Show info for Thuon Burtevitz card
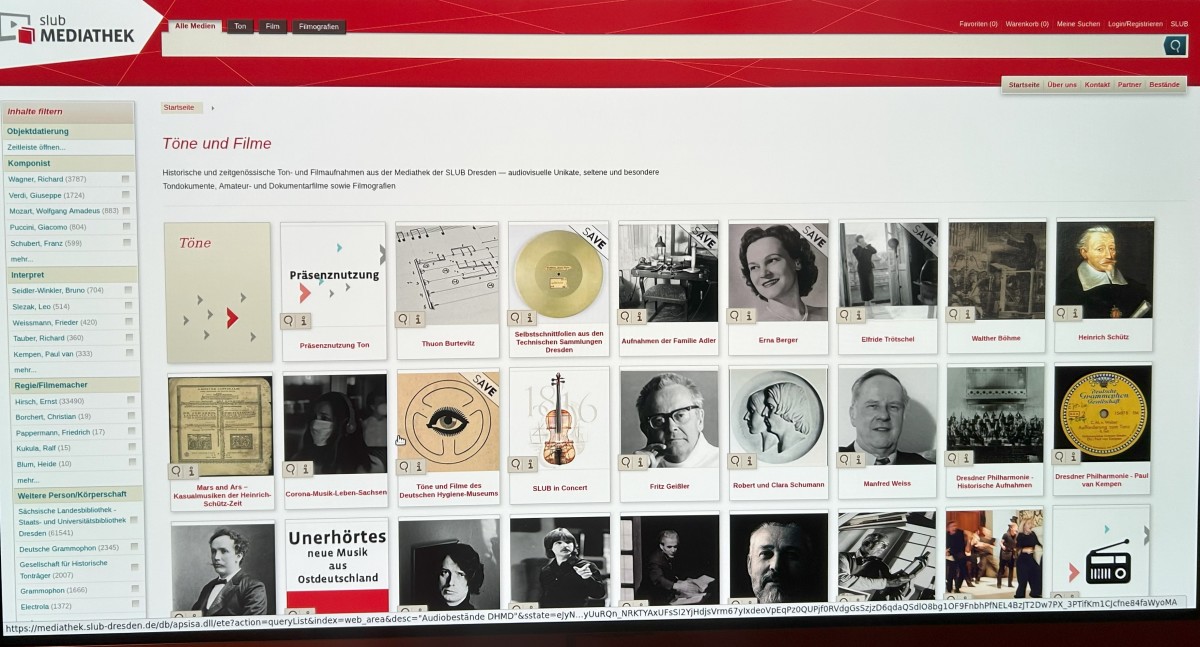This screenshot has height=647, width=1200. (419, 319)
